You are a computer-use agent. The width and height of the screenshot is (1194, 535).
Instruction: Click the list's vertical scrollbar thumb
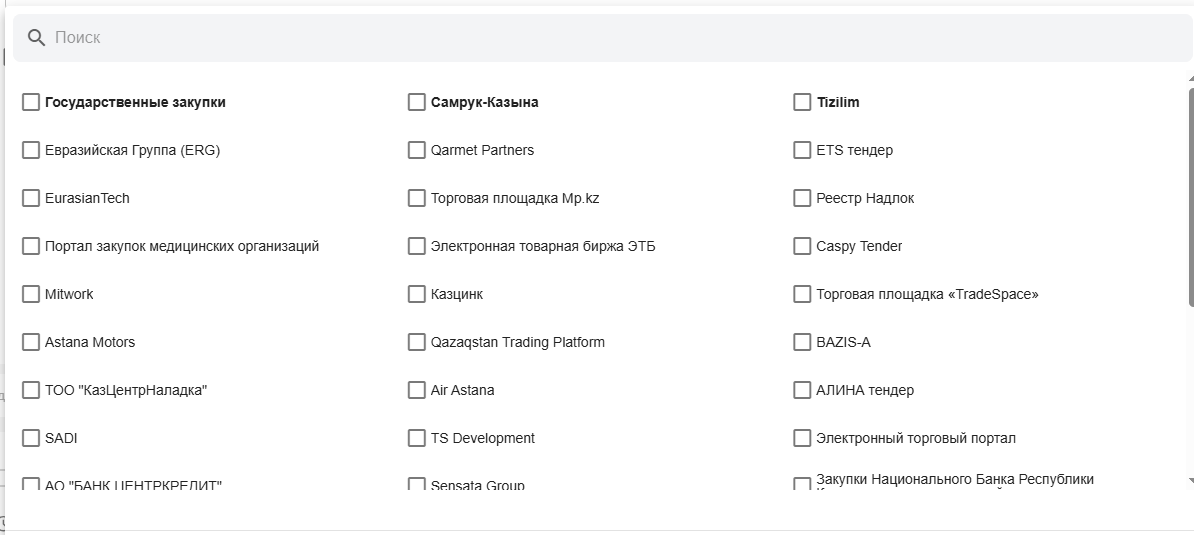[x=1190, y=198]
